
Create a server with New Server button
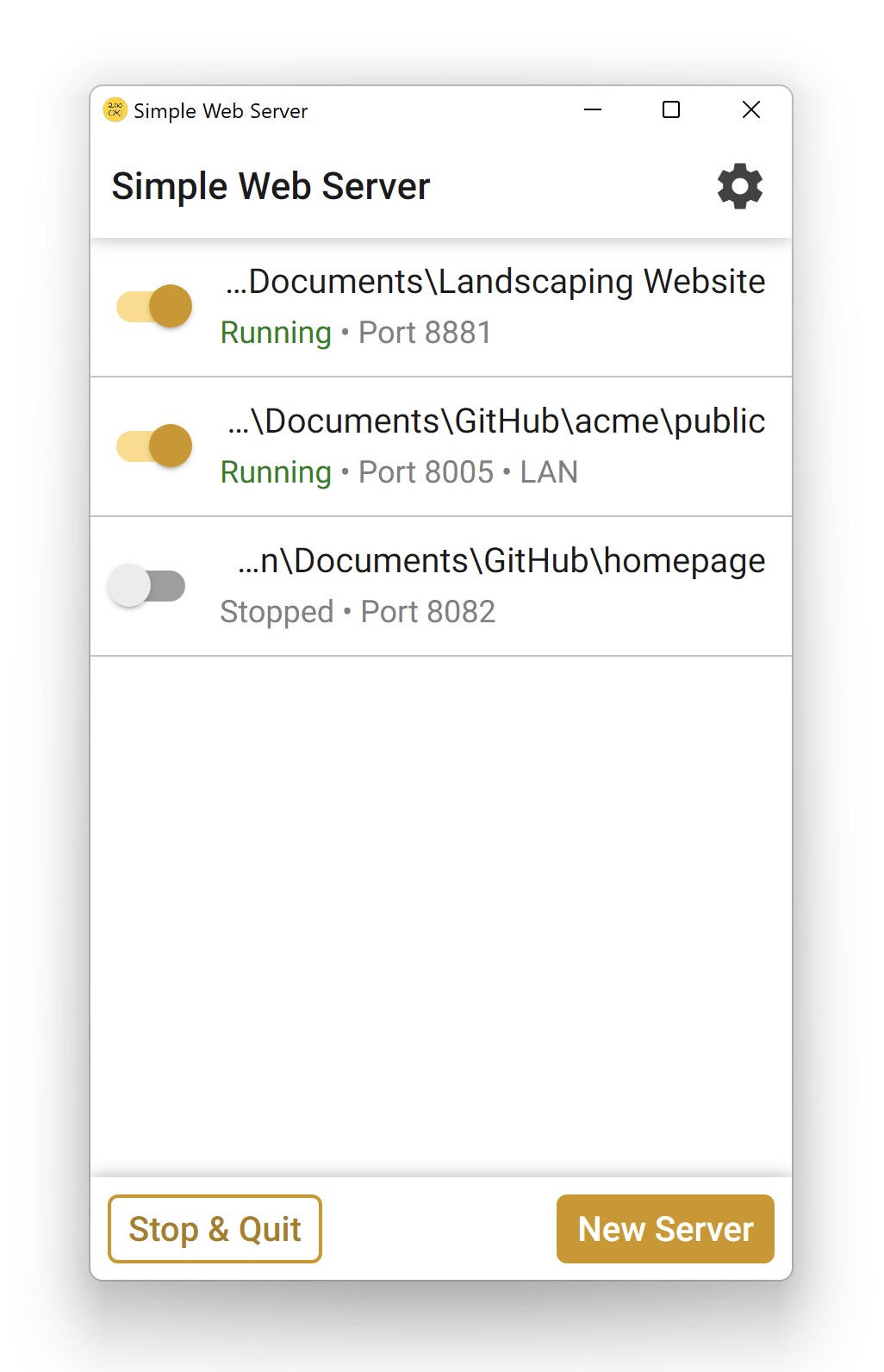pyautogui.click(x=665, y=1229)
